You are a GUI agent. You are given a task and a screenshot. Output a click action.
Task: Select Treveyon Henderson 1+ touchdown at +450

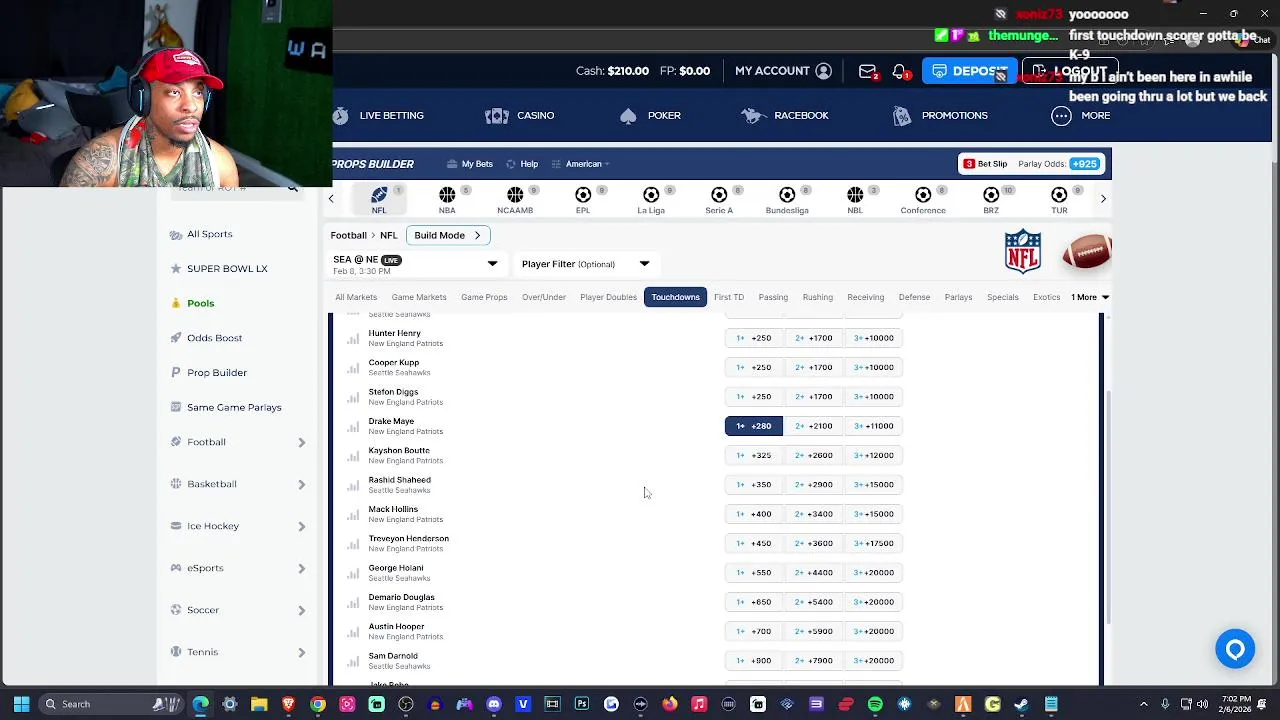pyautogui.click(x=754, y=543)
